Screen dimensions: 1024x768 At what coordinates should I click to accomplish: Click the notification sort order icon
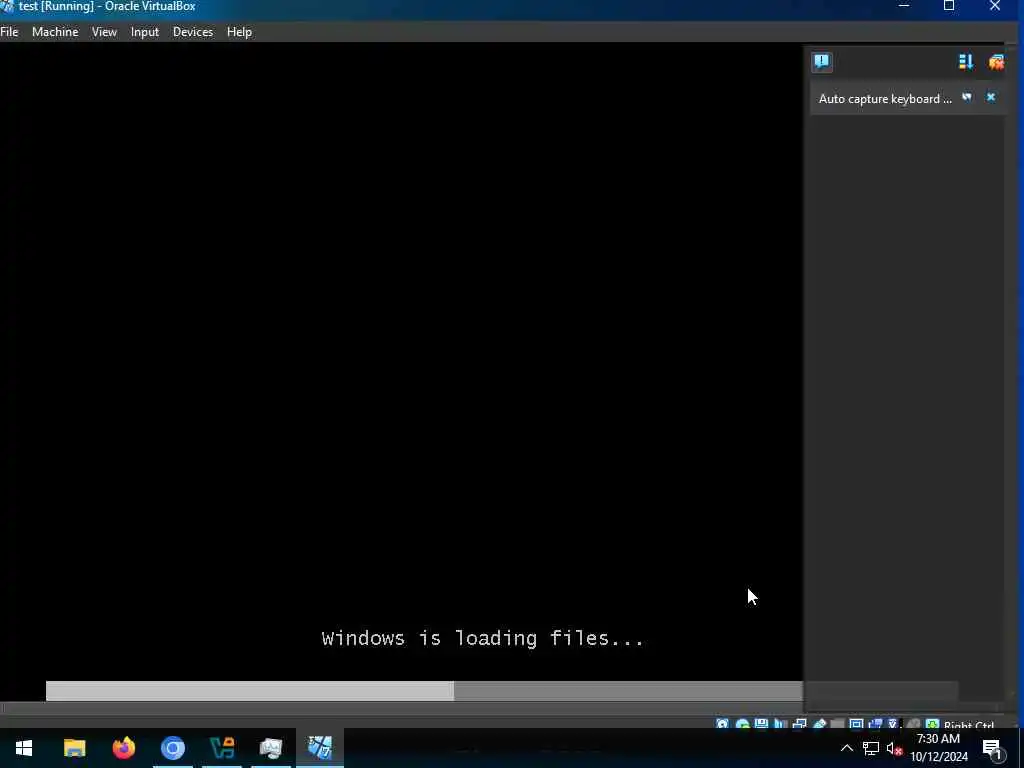(965, 62)
